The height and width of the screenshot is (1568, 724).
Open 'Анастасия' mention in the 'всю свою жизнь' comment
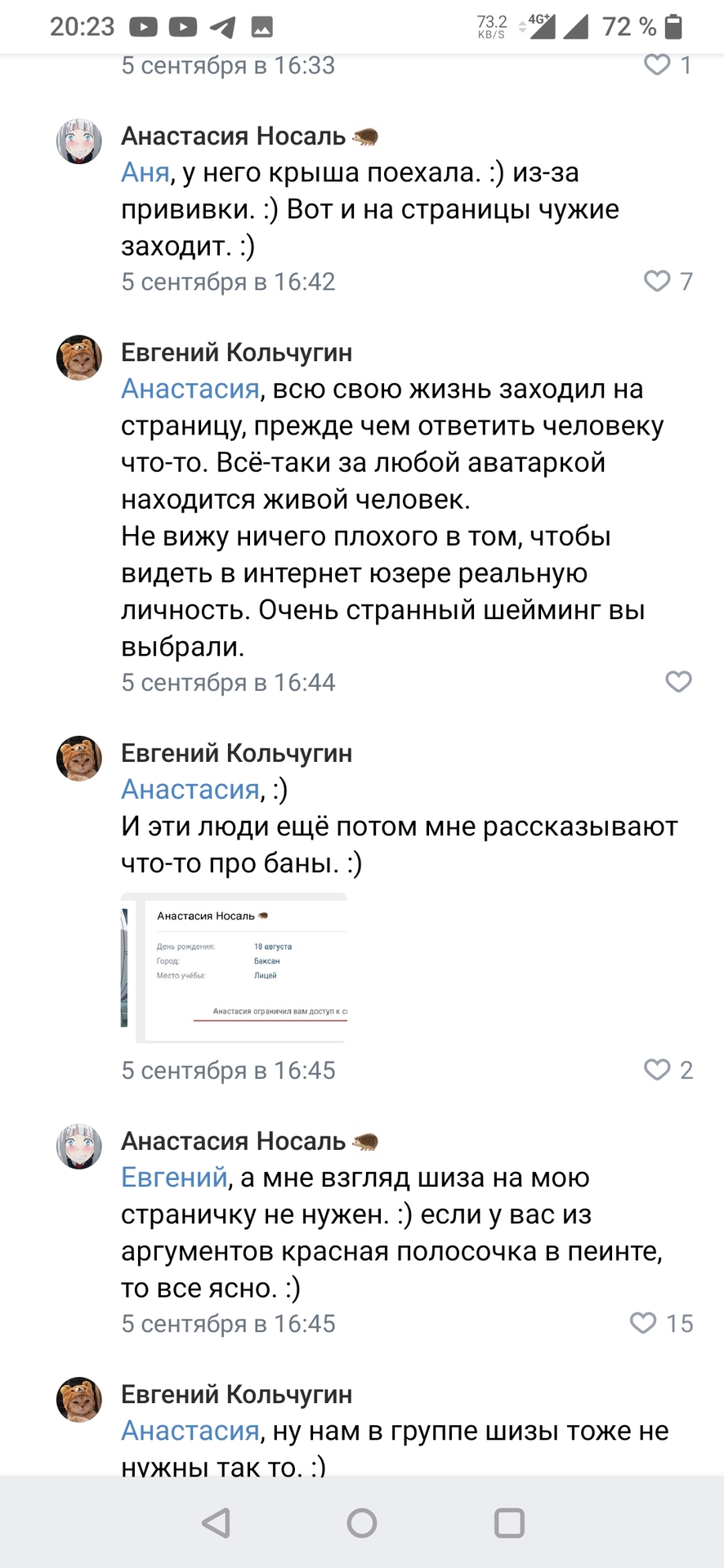190,390
